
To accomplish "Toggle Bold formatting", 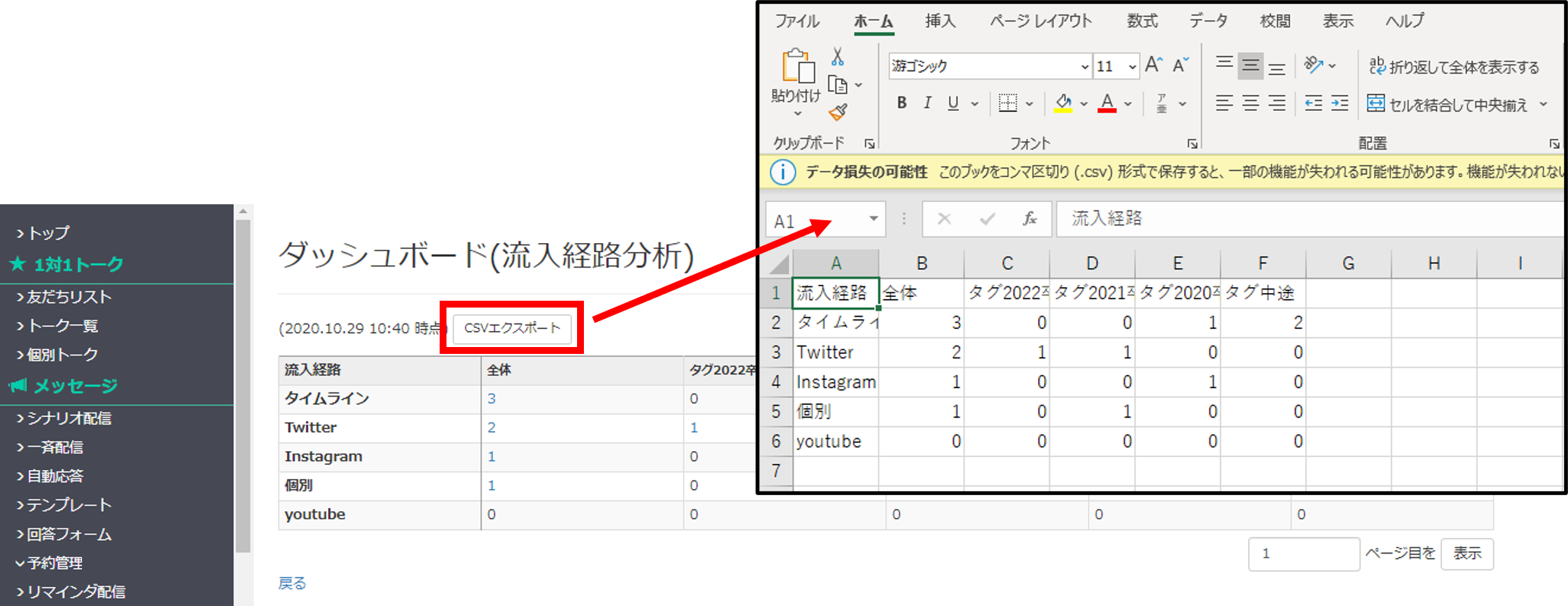I will coord(901,103).
